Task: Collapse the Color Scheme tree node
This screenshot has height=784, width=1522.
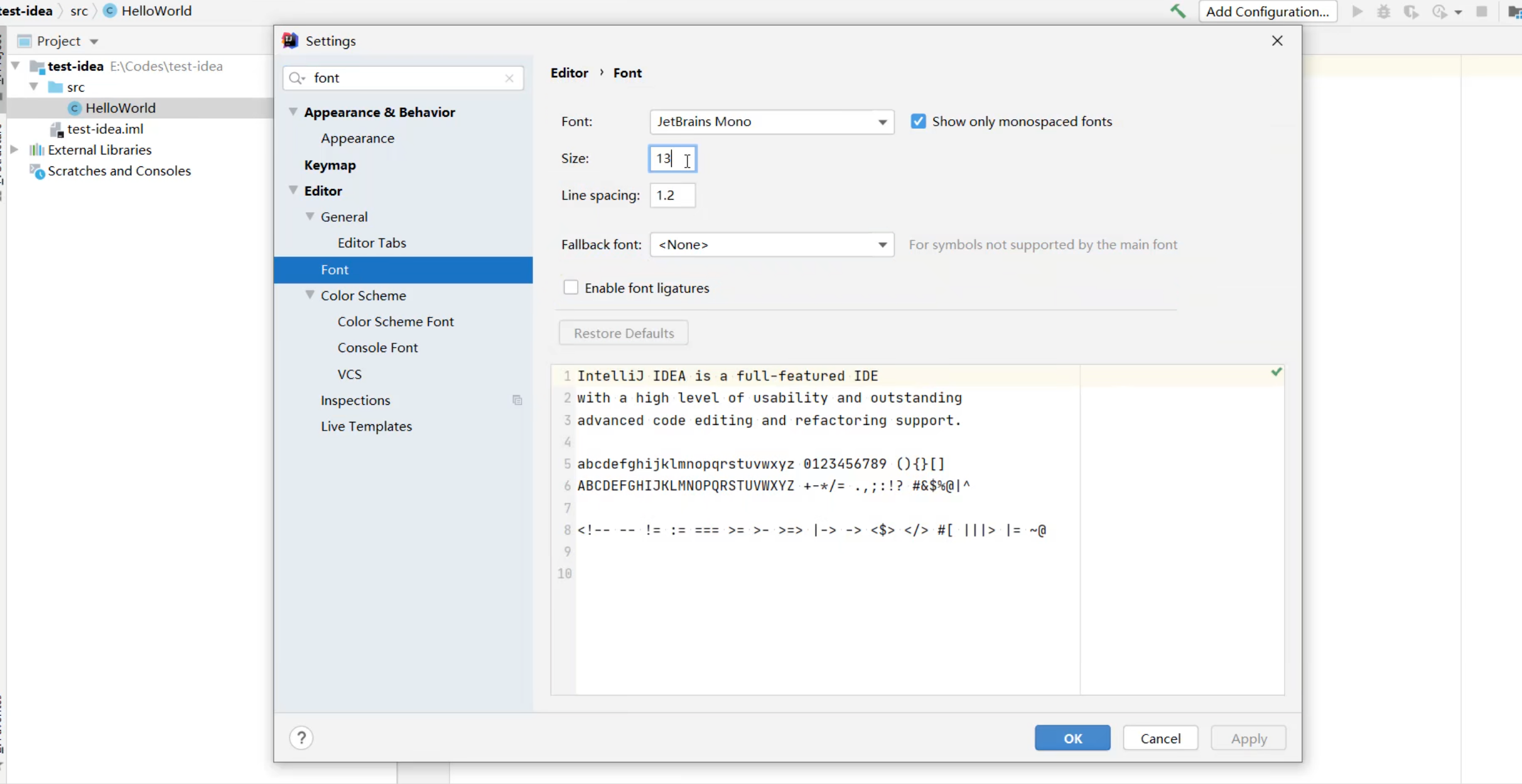Action: (310, 295)
